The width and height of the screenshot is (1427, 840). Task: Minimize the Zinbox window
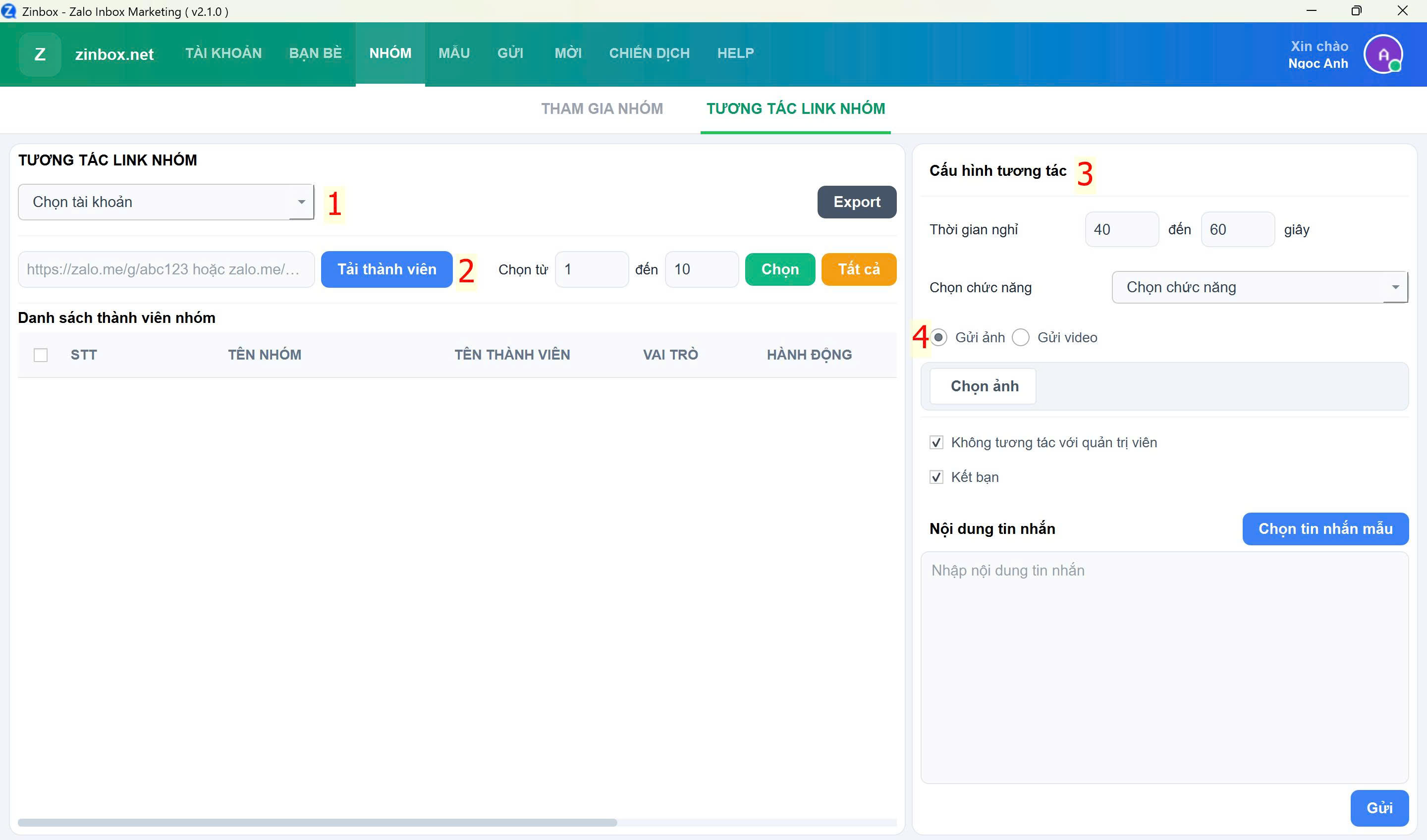tap(1311, 11)
